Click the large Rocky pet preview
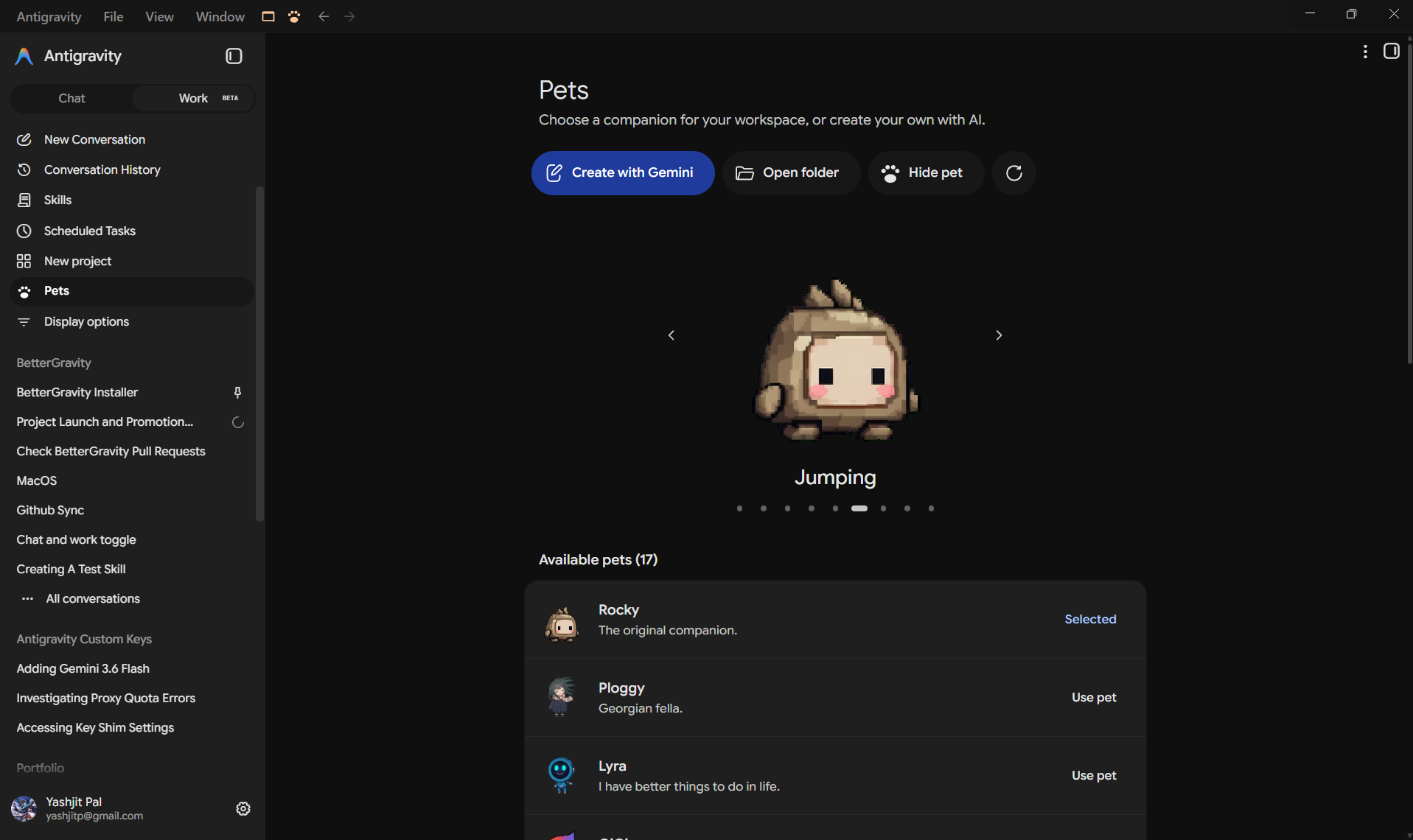 [x=835, y=360]
